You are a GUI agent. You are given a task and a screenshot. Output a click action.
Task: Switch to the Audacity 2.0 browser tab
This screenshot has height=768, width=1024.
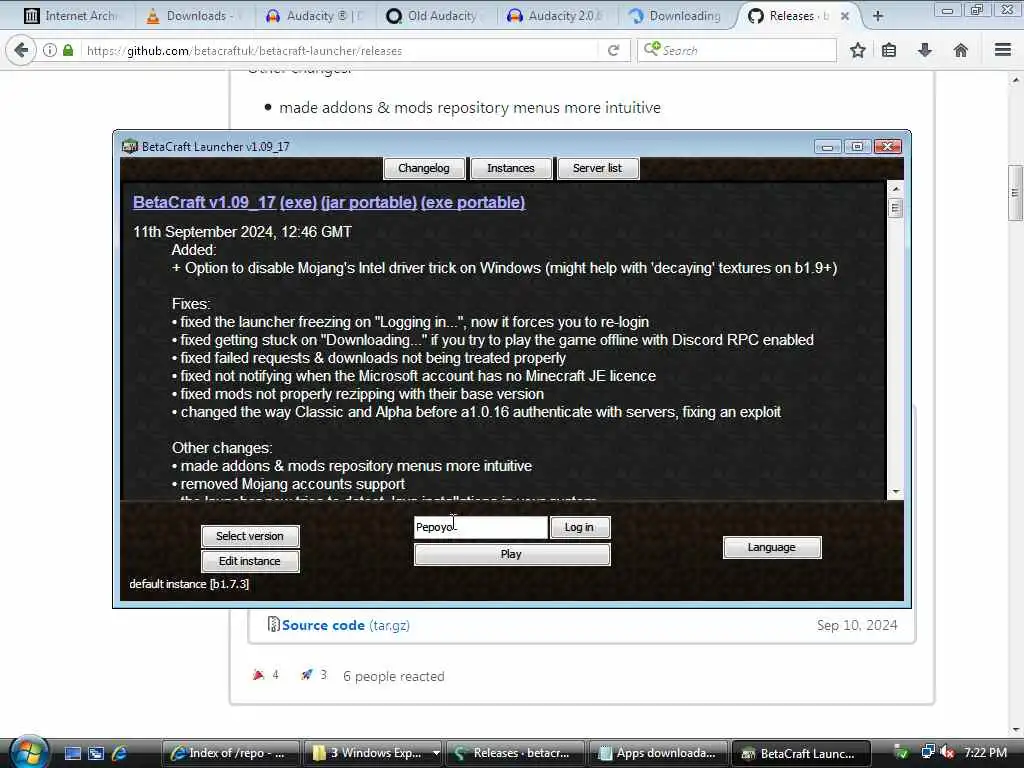(x=555, y=16)
